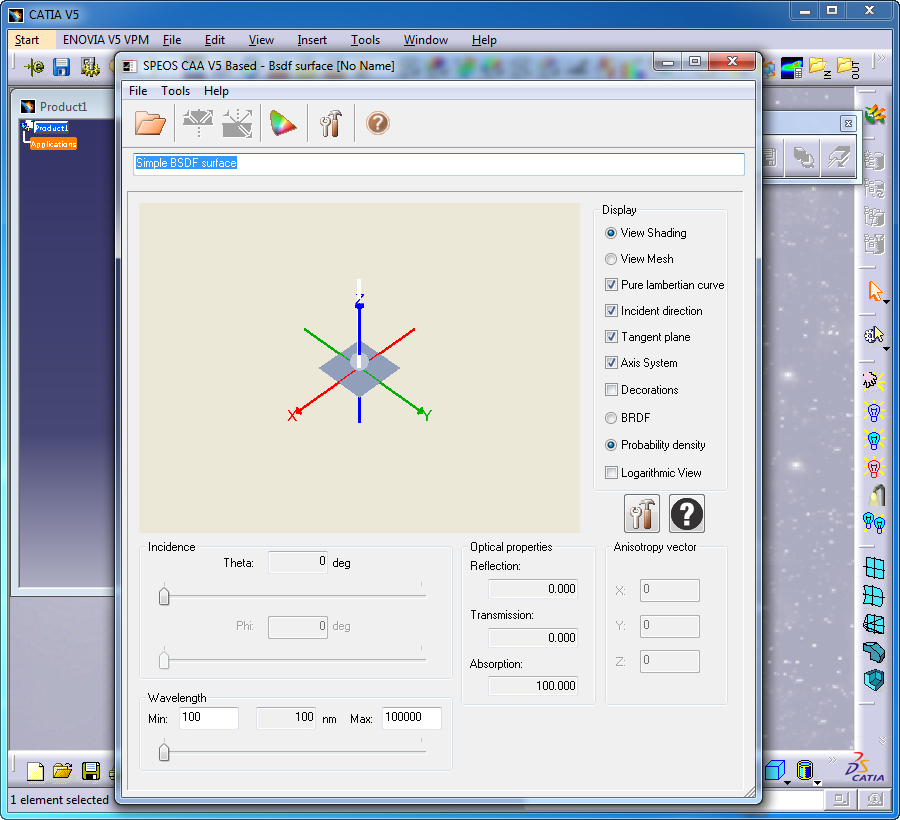Image resolution: width=900 pixels, height=820 pixels.
Task: Click the Theta incidence slider handle
Action: coord(164,596)
